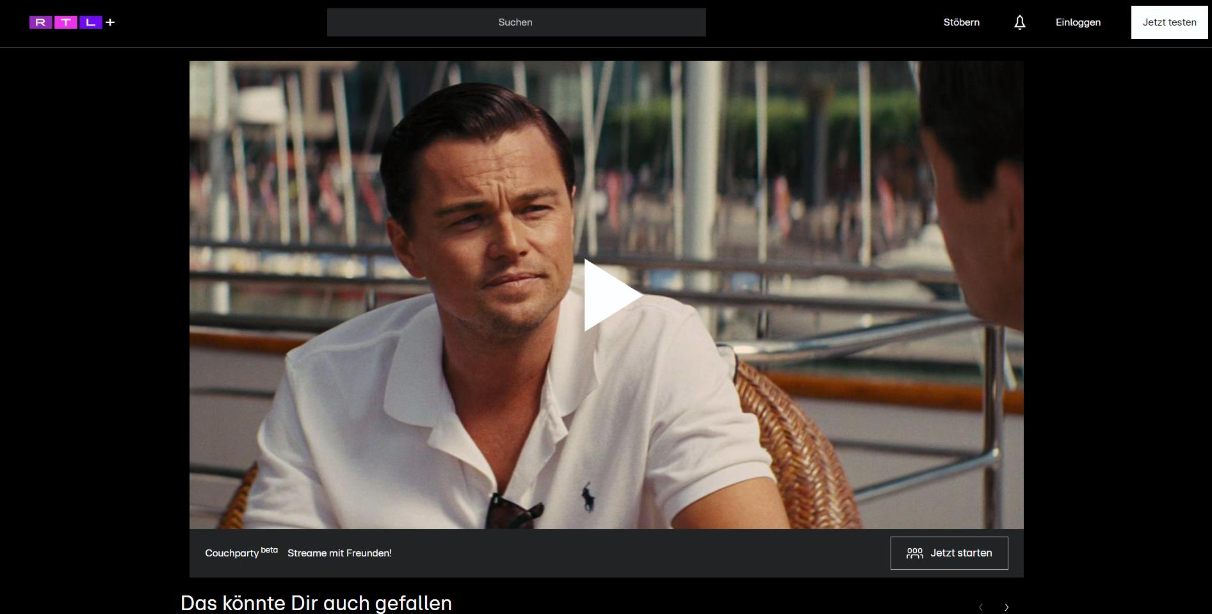This screenshot has width=1212, height=614.
Task: Open the RTL+ logo home link
Action: (x=72, y=22)
